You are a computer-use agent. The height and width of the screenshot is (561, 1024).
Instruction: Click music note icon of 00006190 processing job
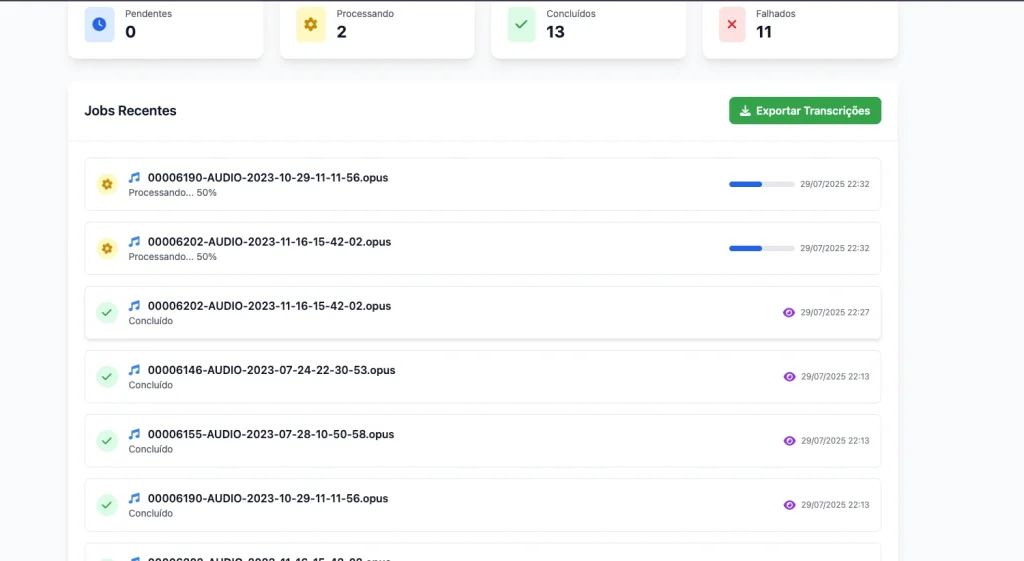(135, 177)
